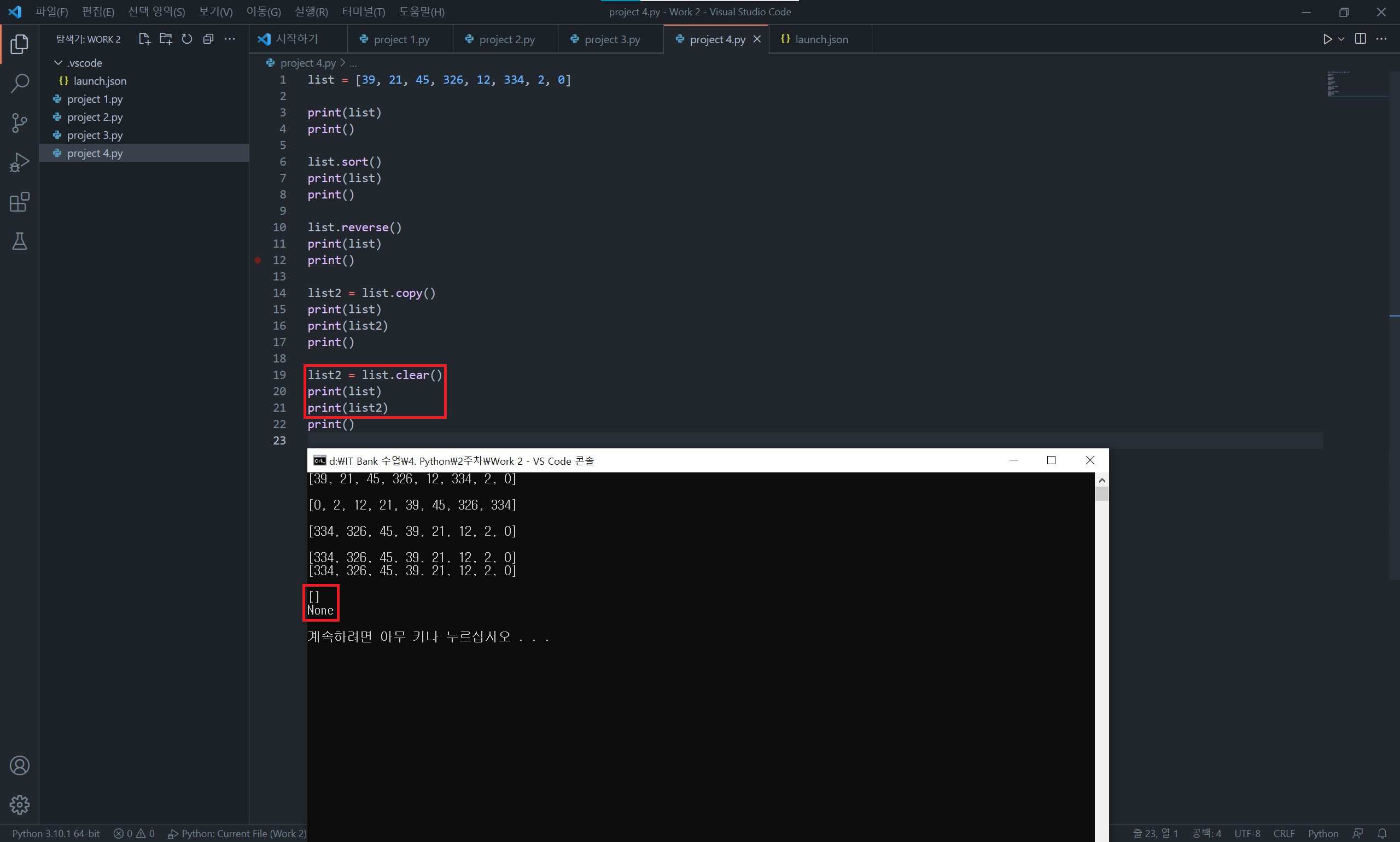
Task: Switch to project 2.py tab
Action: 506,40
